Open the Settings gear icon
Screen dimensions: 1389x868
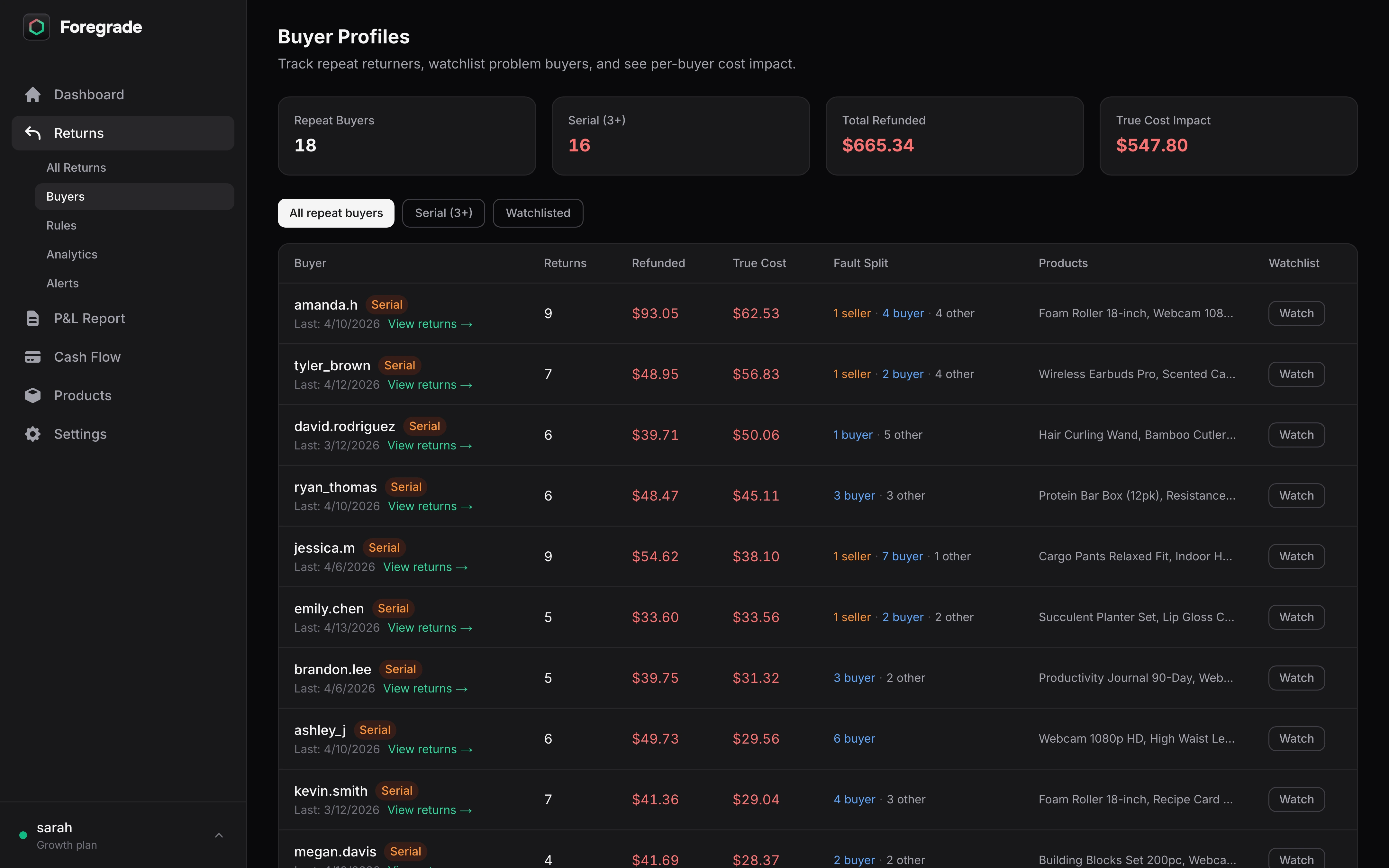[33, 434]
